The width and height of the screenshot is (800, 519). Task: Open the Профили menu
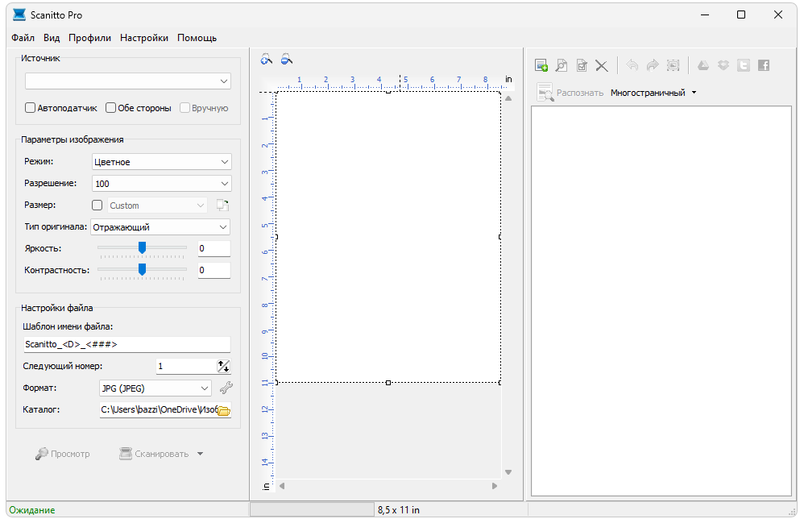(89, 38)
